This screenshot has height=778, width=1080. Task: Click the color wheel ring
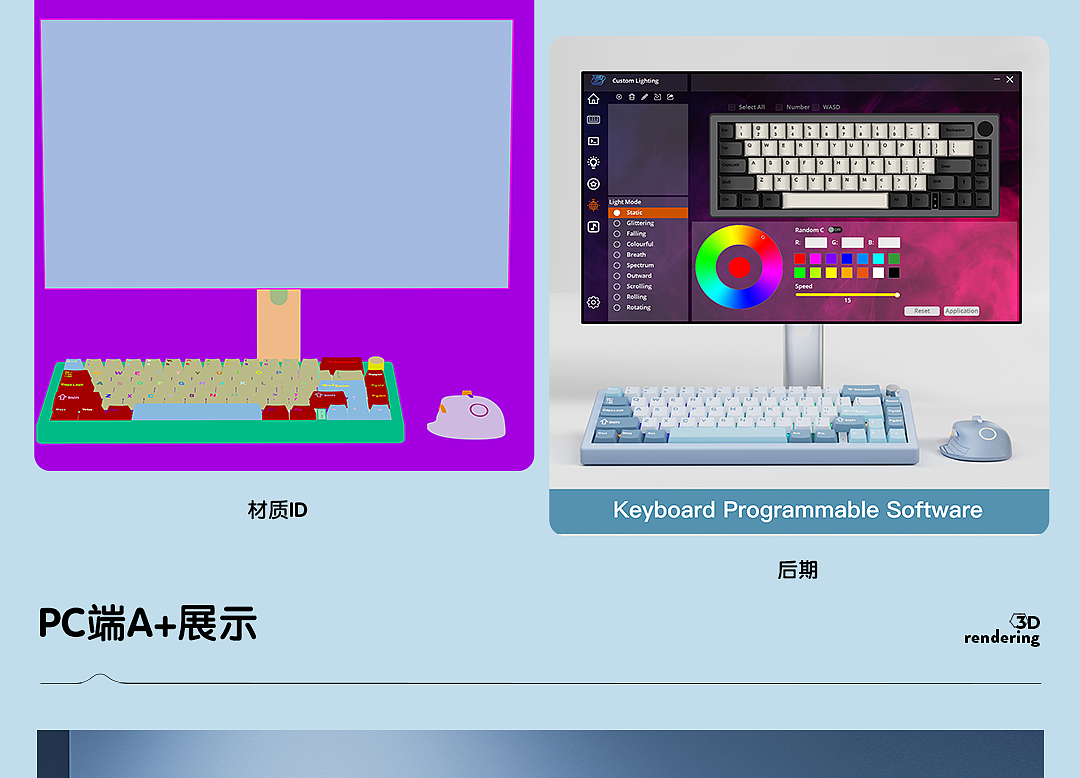click(x=705, y=267)
